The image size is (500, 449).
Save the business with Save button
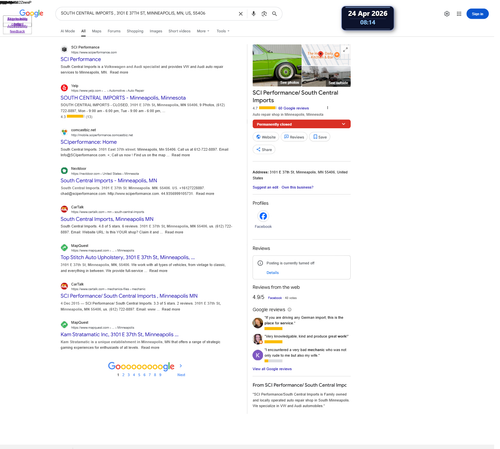tap(320, 137)
